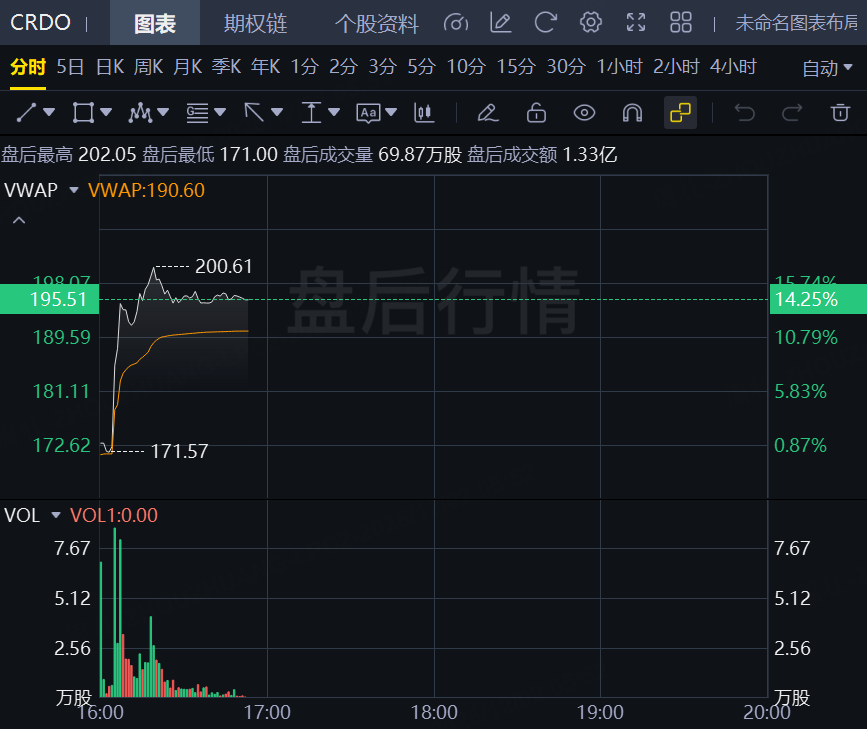This screenshot has width=867, height=729.
Task: Toggle the drawing lock icon
Action: 536,113
